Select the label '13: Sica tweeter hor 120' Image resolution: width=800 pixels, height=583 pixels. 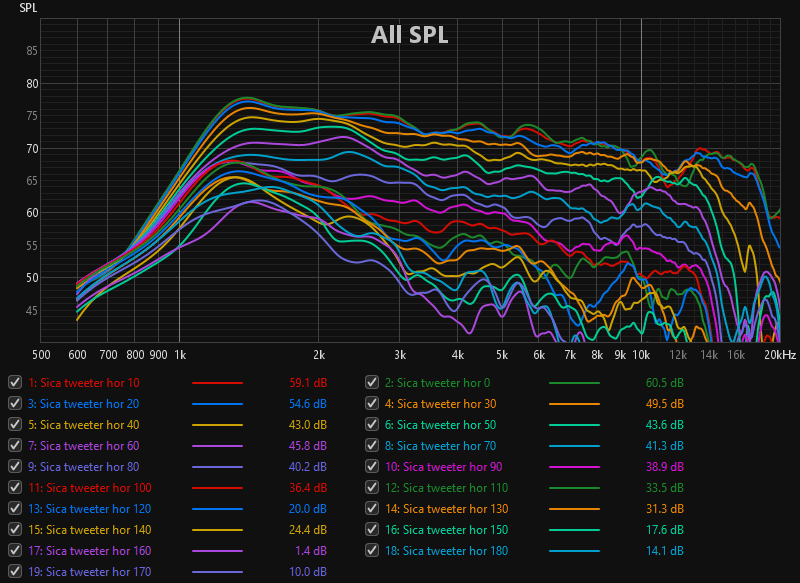click(x=90, y=509)
